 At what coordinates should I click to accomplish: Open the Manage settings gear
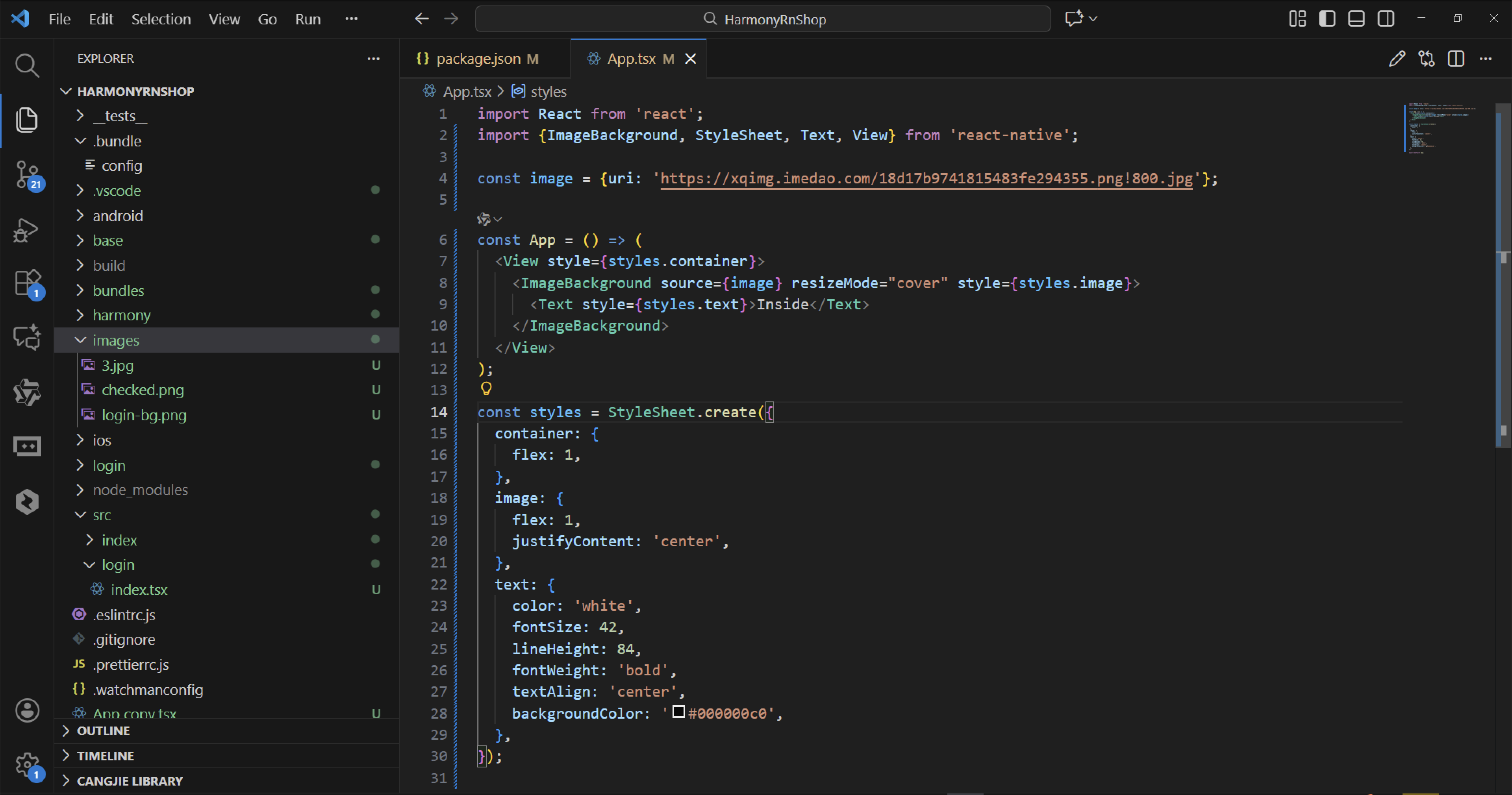[x=27, y=765]
